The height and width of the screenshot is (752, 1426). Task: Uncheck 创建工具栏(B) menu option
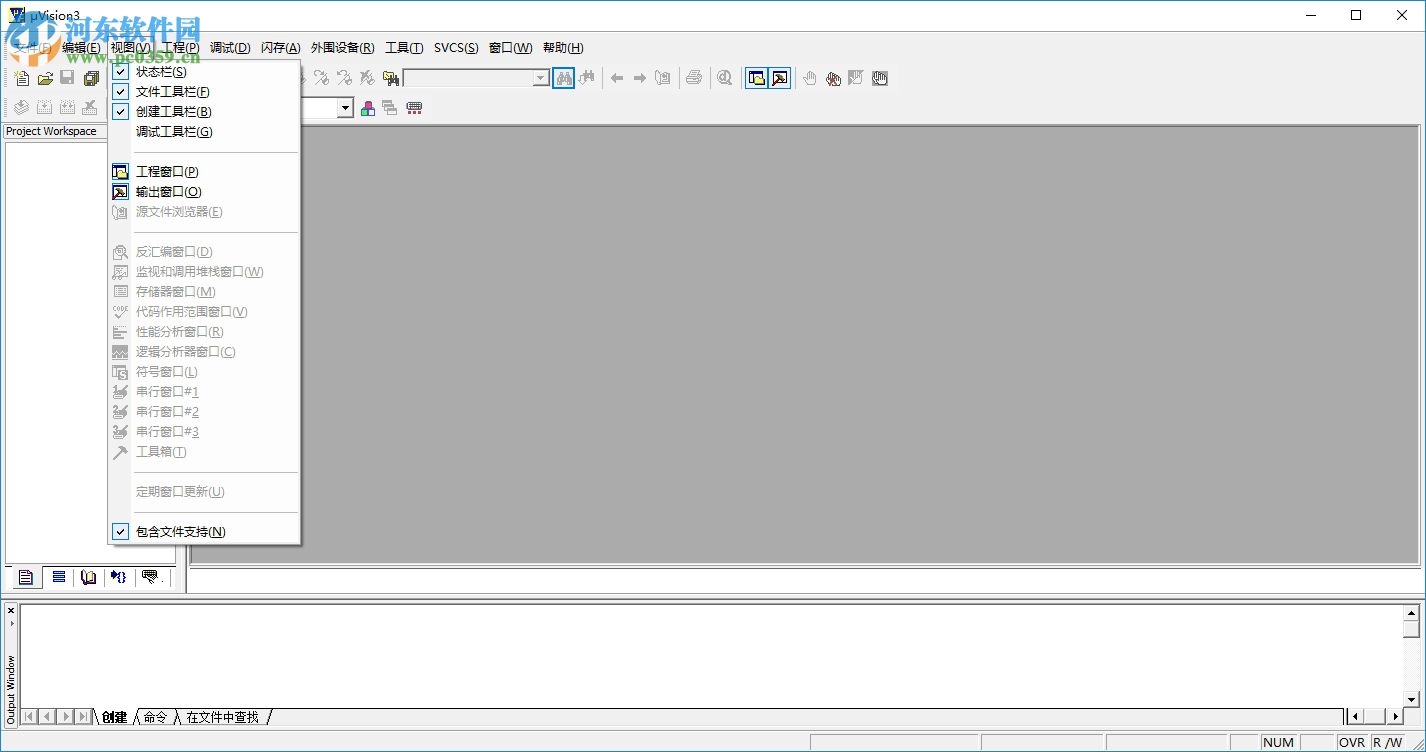[x=204, y=112]
